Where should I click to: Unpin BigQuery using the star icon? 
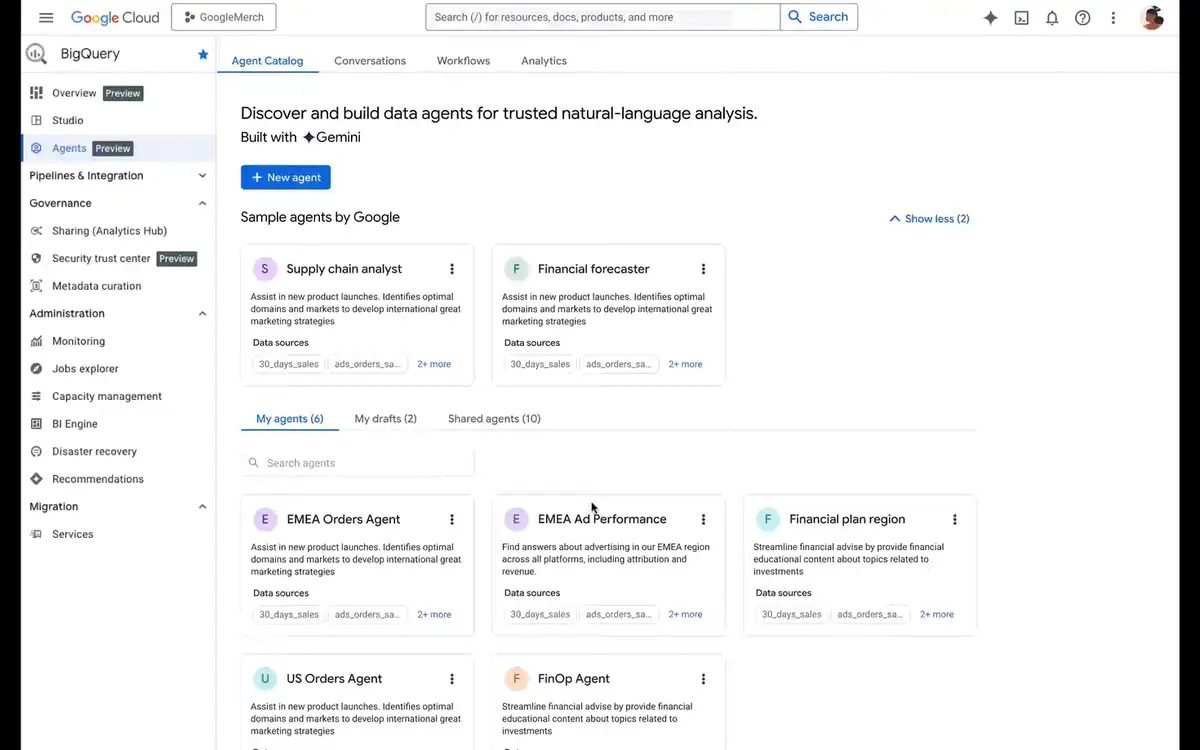click(203, 54)
